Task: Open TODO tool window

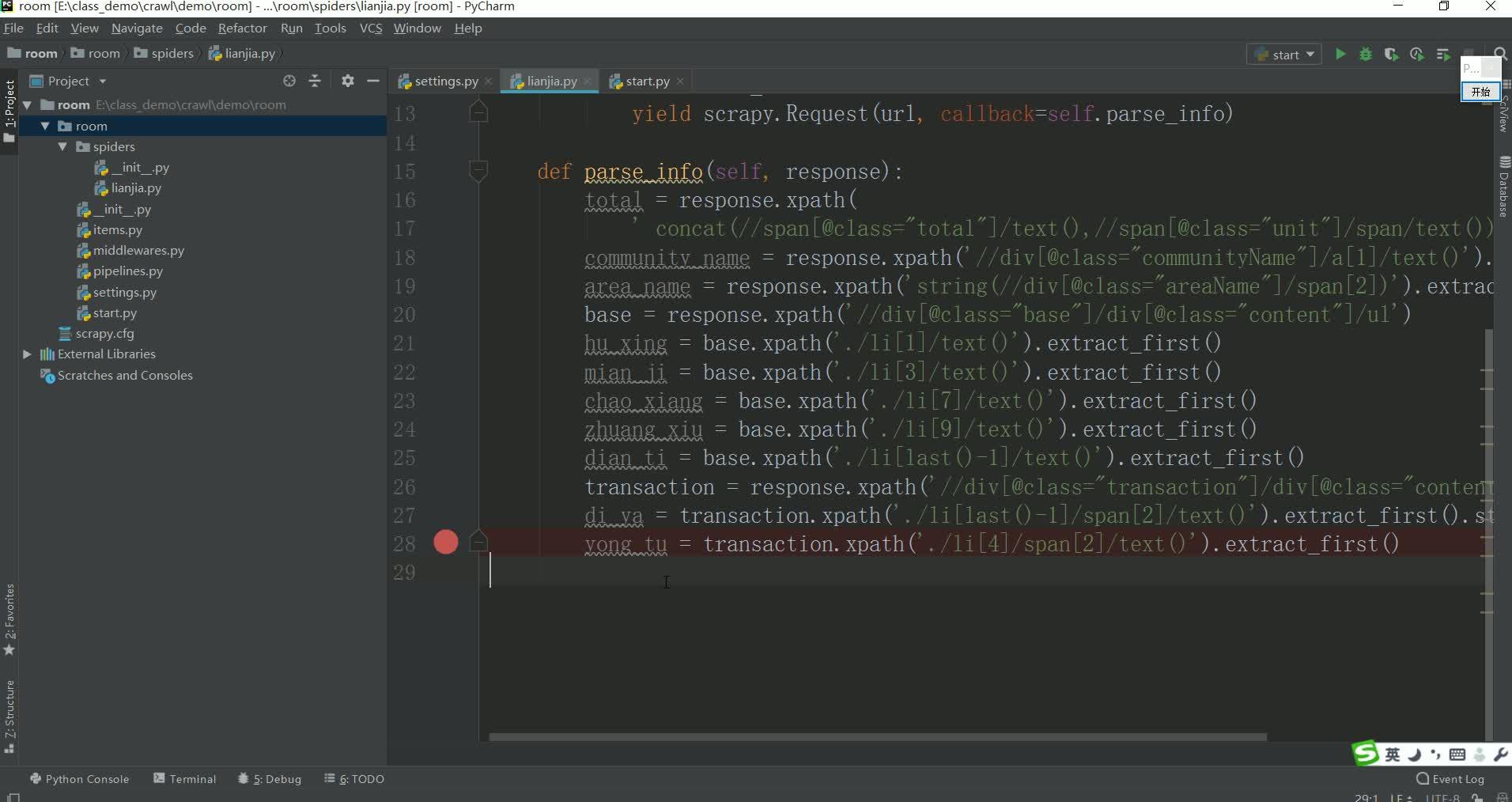Action: 354,779
